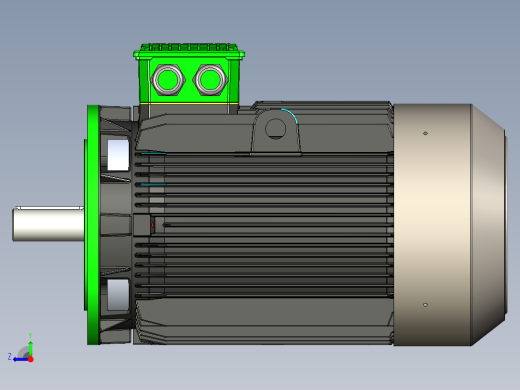Select the left cable gland on the terminal box

coord(167,80)
